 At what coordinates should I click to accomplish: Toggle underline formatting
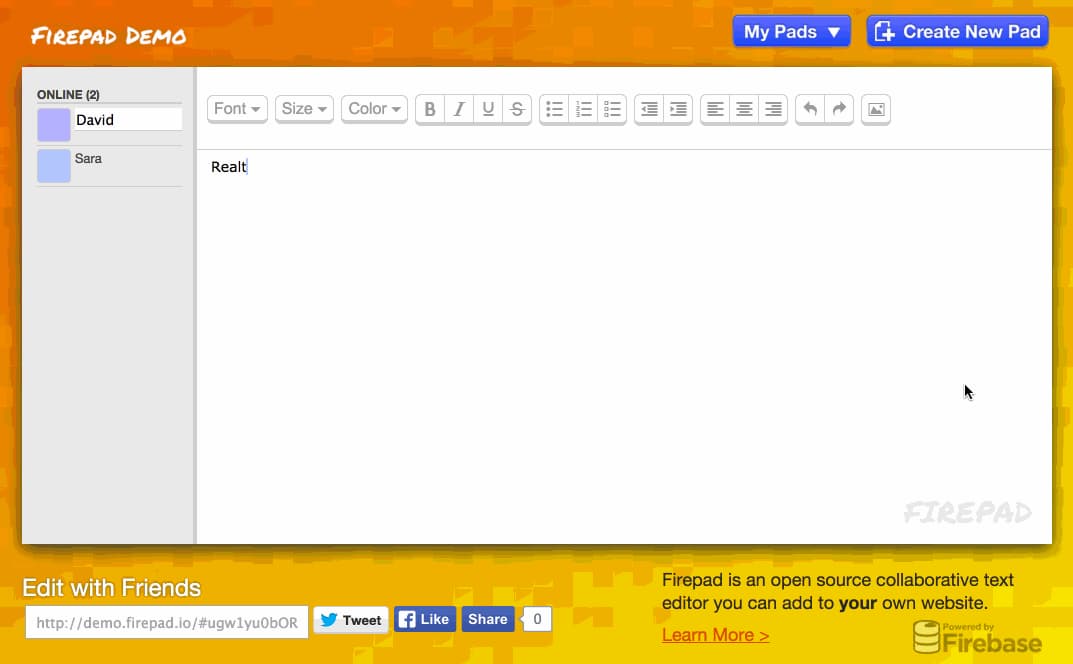pos(488,109)
